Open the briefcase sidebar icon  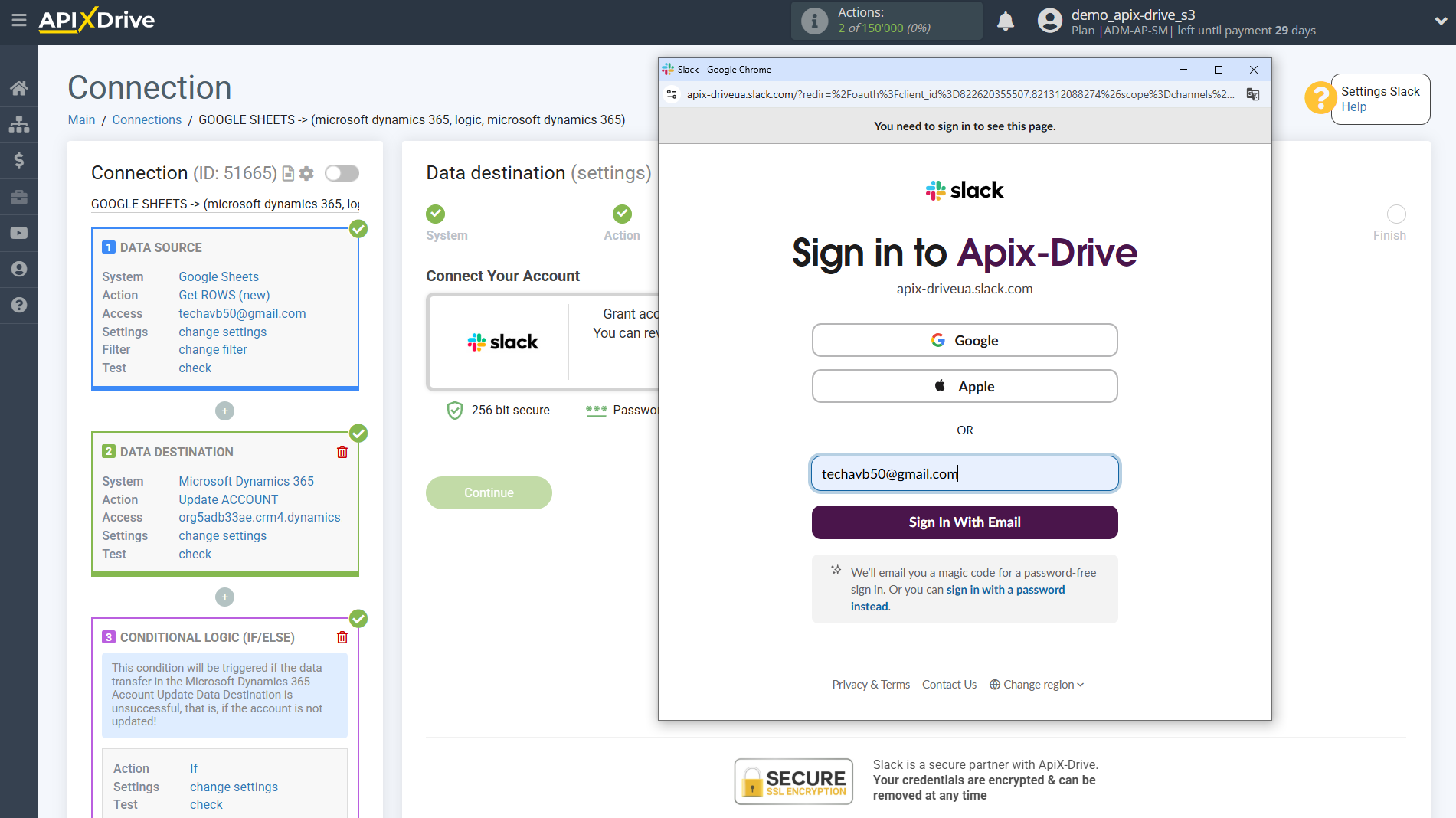point(19,197)
